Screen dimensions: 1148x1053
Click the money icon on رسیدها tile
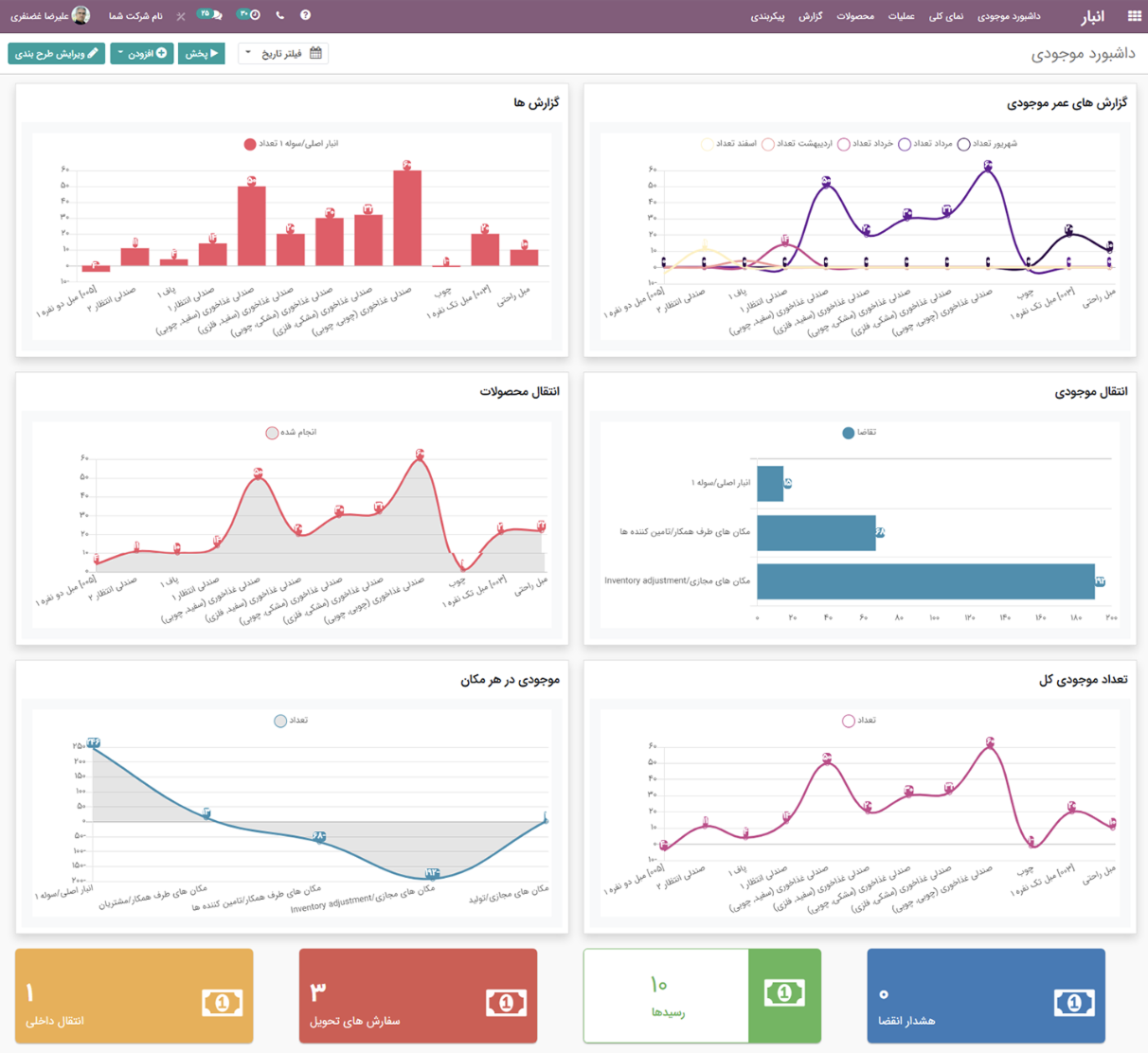(784, 993)
